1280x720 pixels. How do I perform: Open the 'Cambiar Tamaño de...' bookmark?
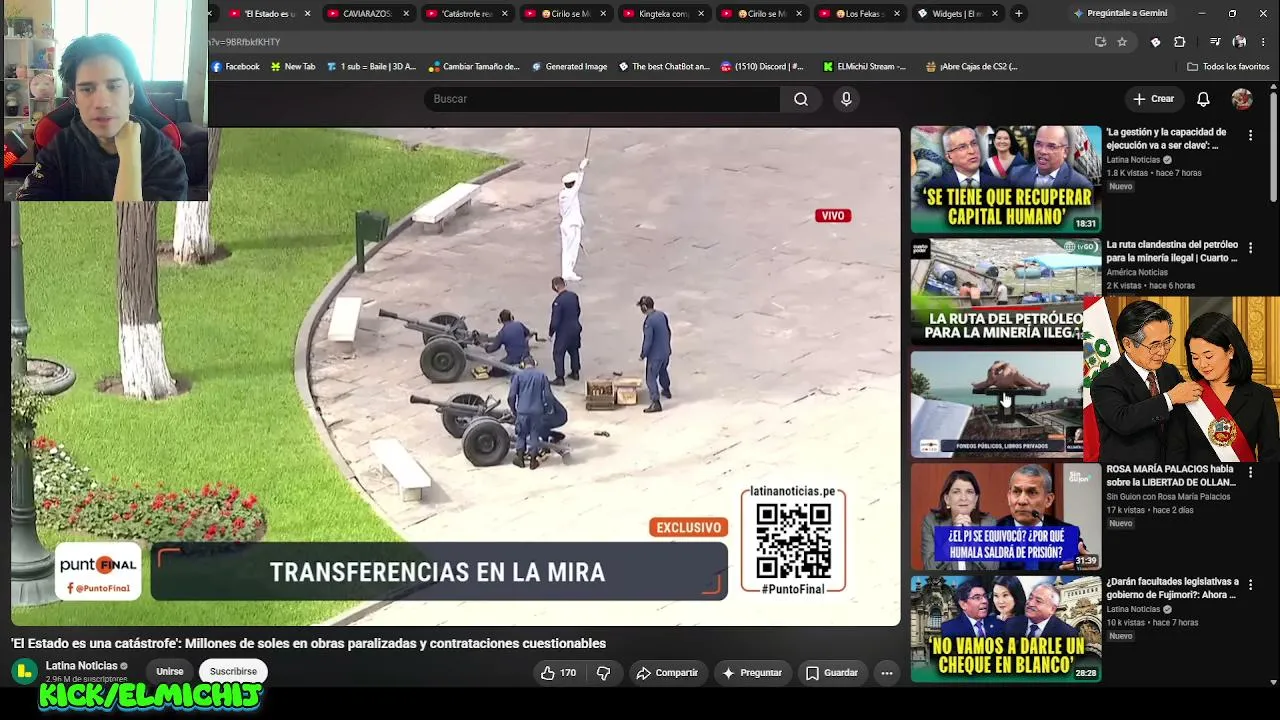[x=475, y=67]
